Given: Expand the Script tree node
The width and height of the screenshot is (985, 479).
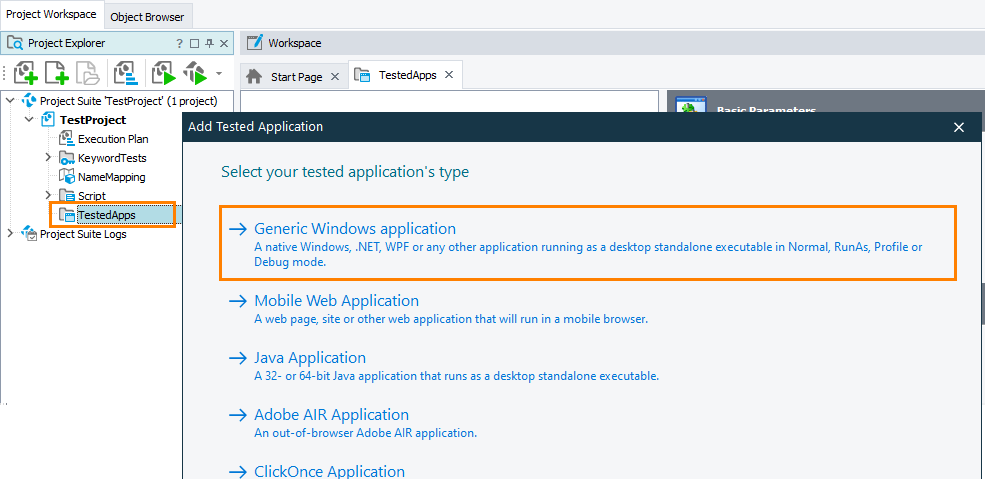Looking at the screenshot, I should pyautogui.click(x=48, y=196).
